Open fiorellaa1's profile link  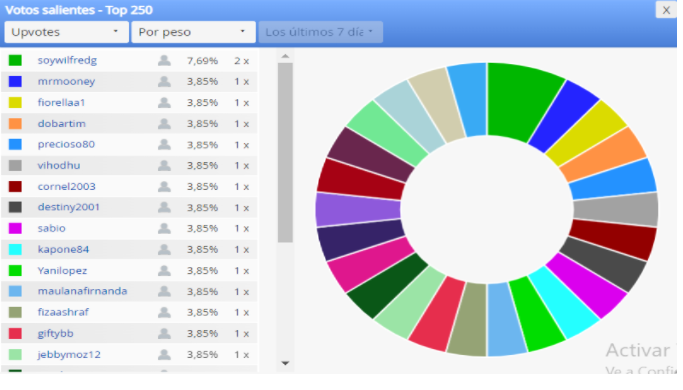(61, 102)
